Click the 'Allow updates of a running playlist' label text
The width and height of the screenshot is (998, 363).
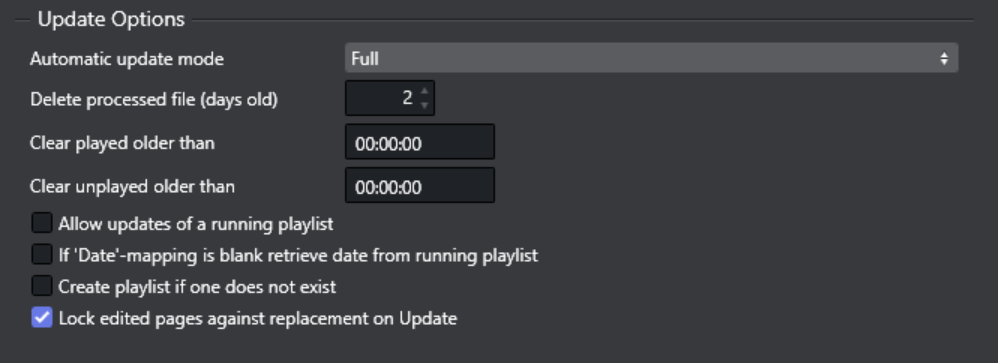(x=196, y=224)
